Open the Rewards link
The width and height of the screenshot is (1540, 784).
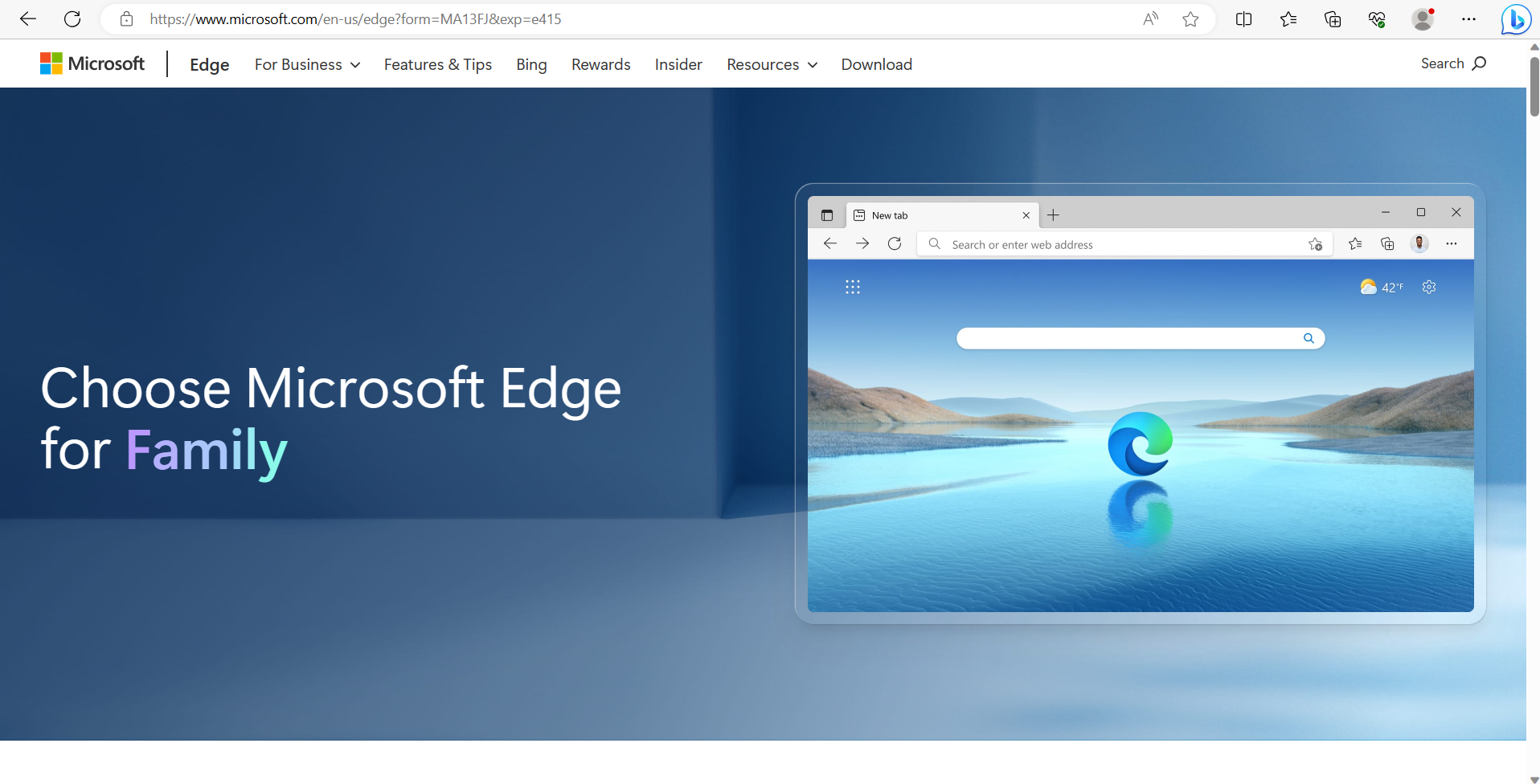click(x=601, y=64)
